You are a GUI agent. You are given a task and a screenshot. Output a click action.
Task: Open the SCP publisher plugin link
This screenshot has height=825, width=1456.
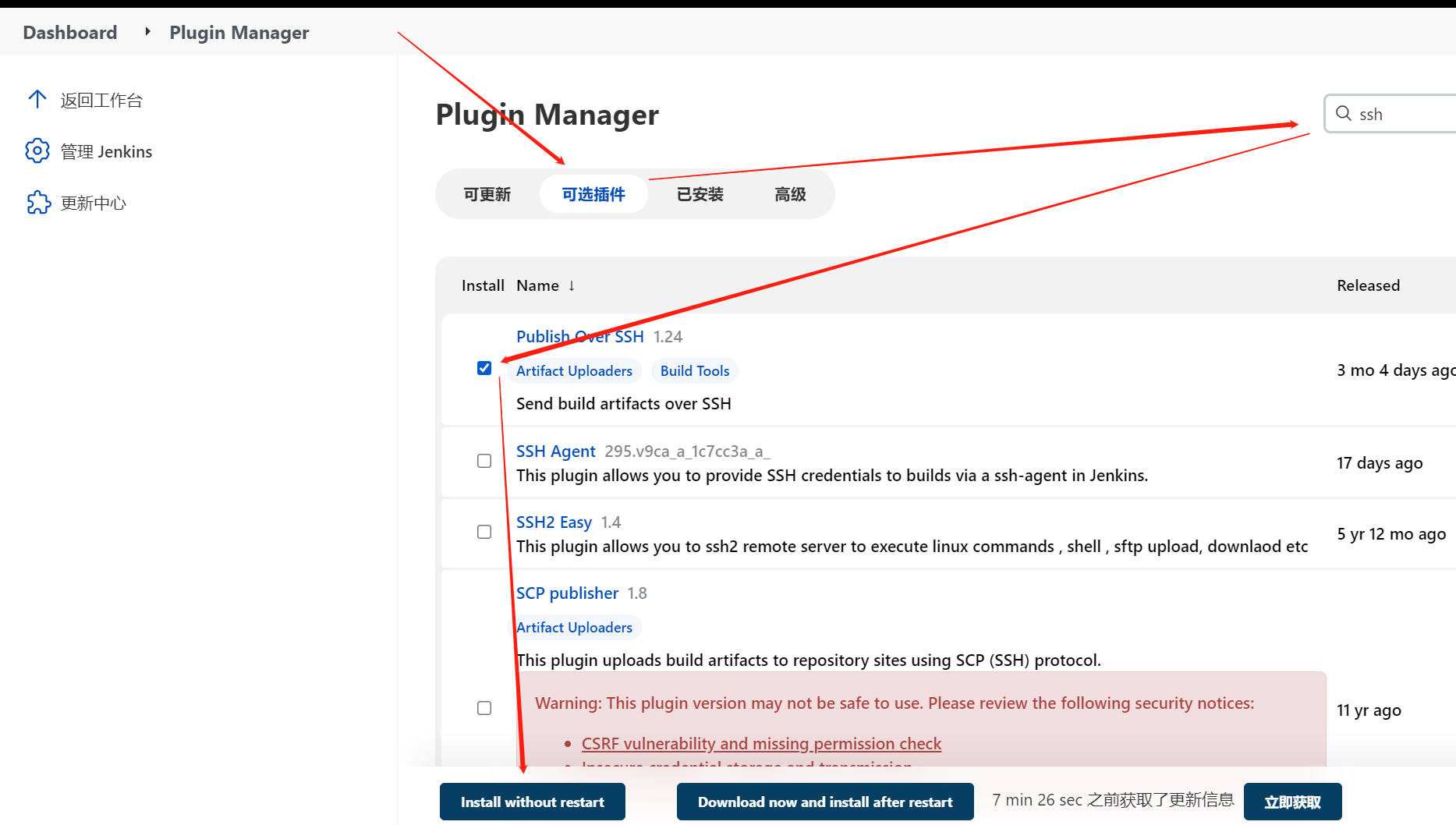[x=567, y=593]
